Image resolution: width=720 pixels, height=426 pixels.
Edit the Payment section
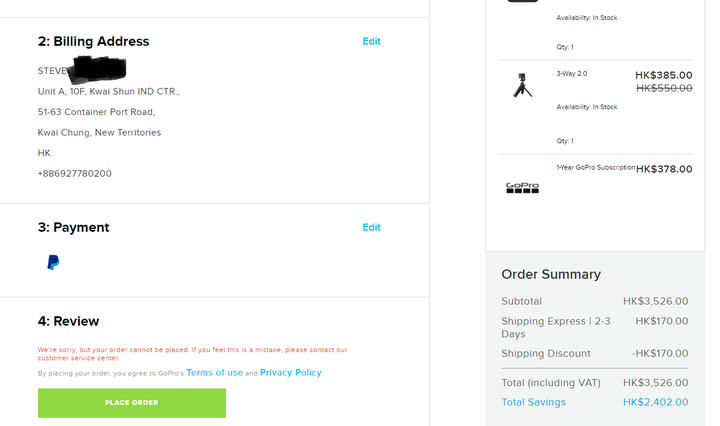tap(371, 227)
